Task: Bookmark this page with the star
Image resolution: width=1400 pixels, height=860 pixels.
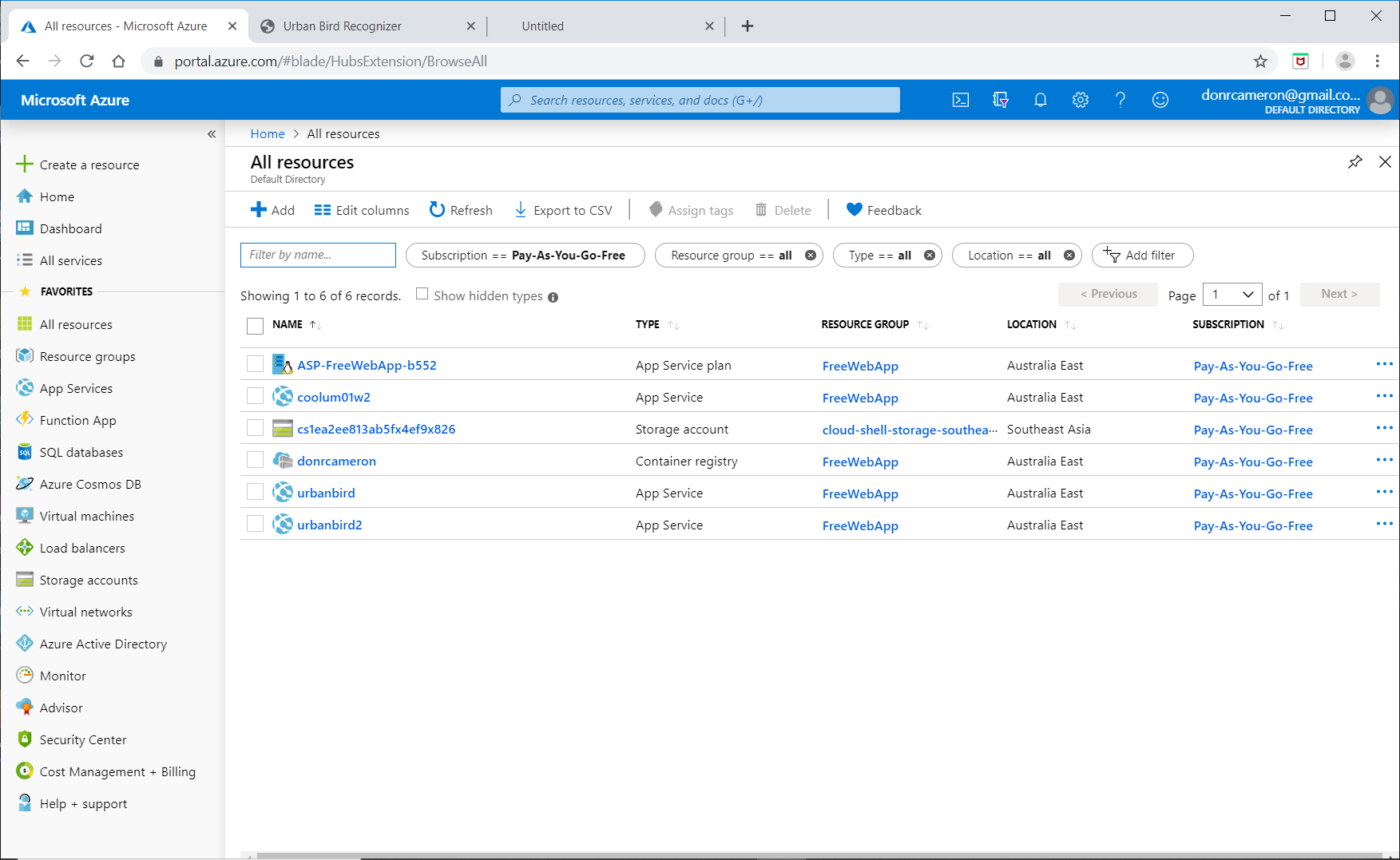Action: click(x=1261, y=61)
